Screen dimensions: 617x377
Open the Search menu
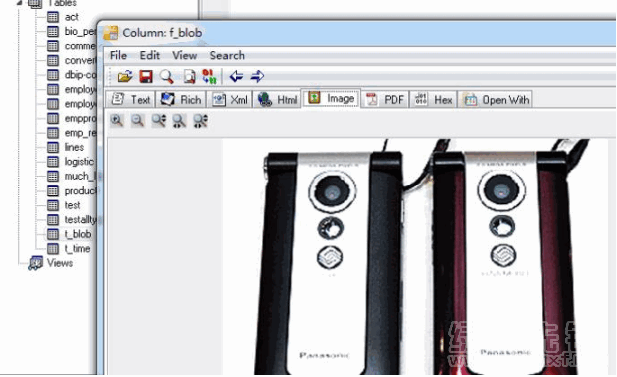(x=227, y=55)
